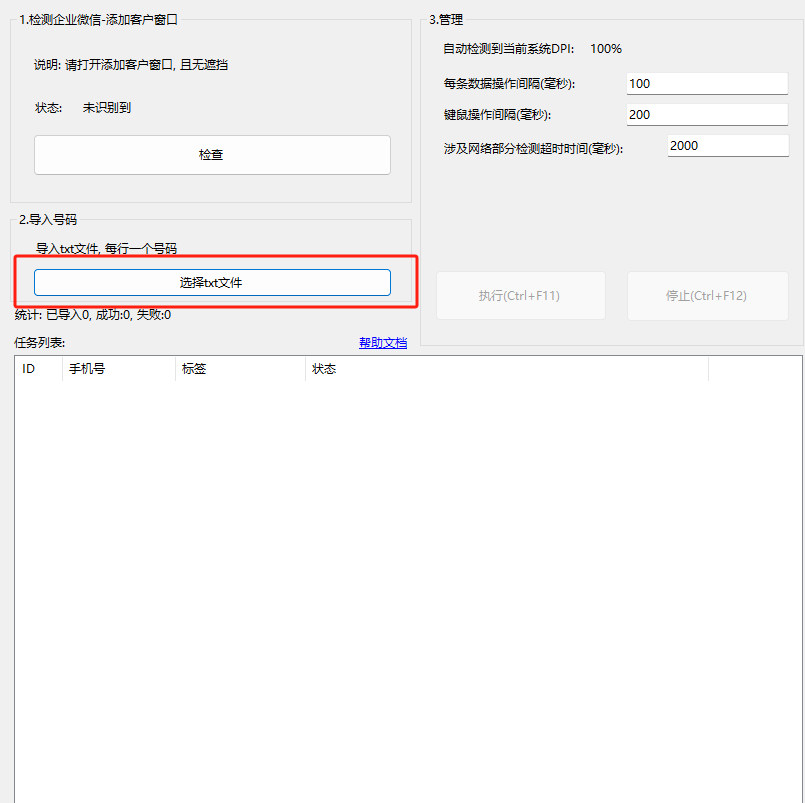
Task: Click the 100% DPI value
Action: point(606,49)
